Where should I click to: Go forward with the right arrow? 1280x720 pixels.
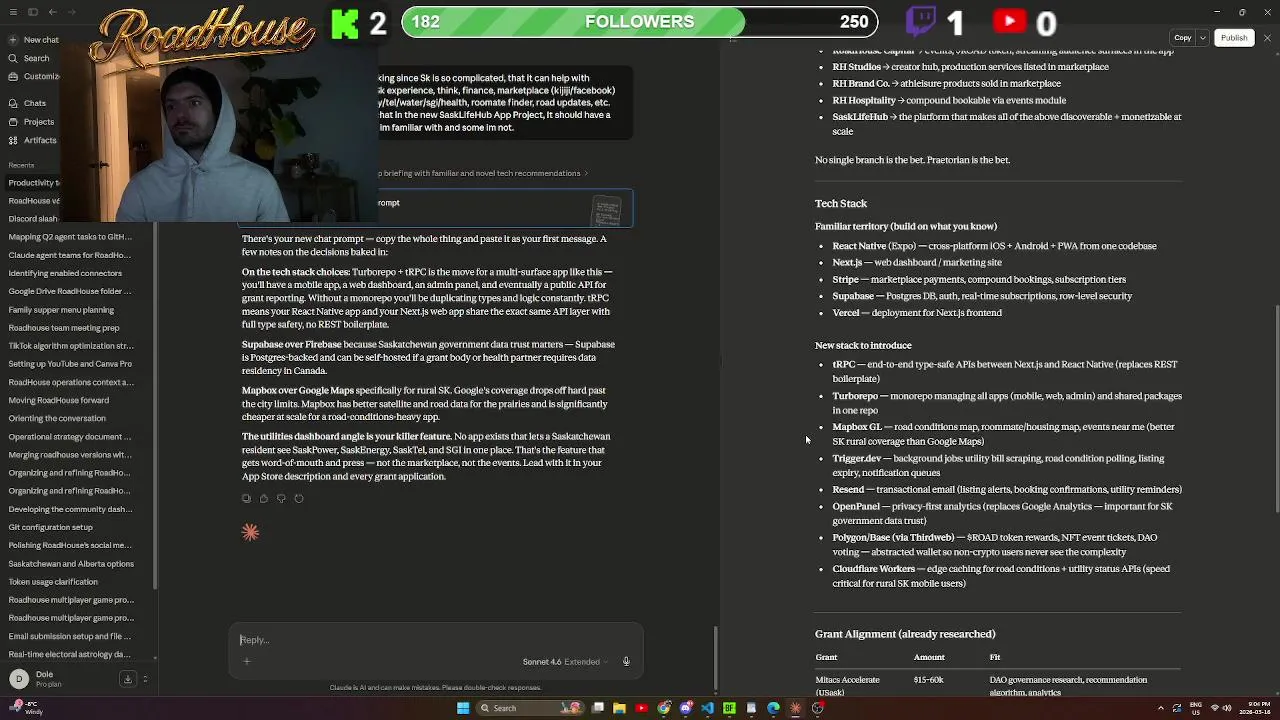[71, 12]
